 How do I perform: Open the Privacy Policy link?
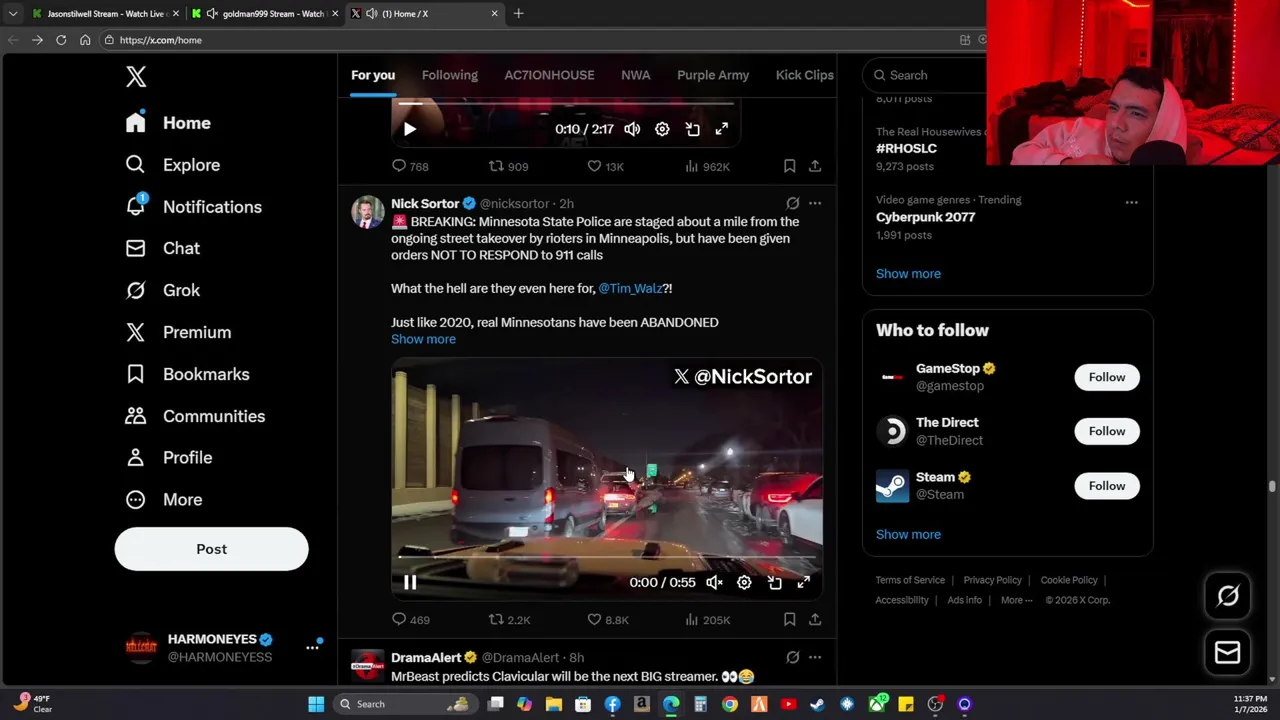point(992,580)
